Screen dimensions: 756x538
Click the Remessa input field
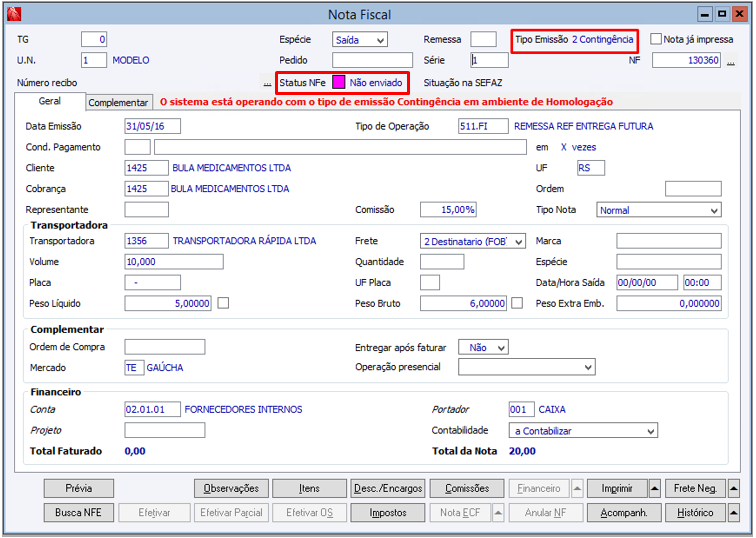tap(483, 40)
